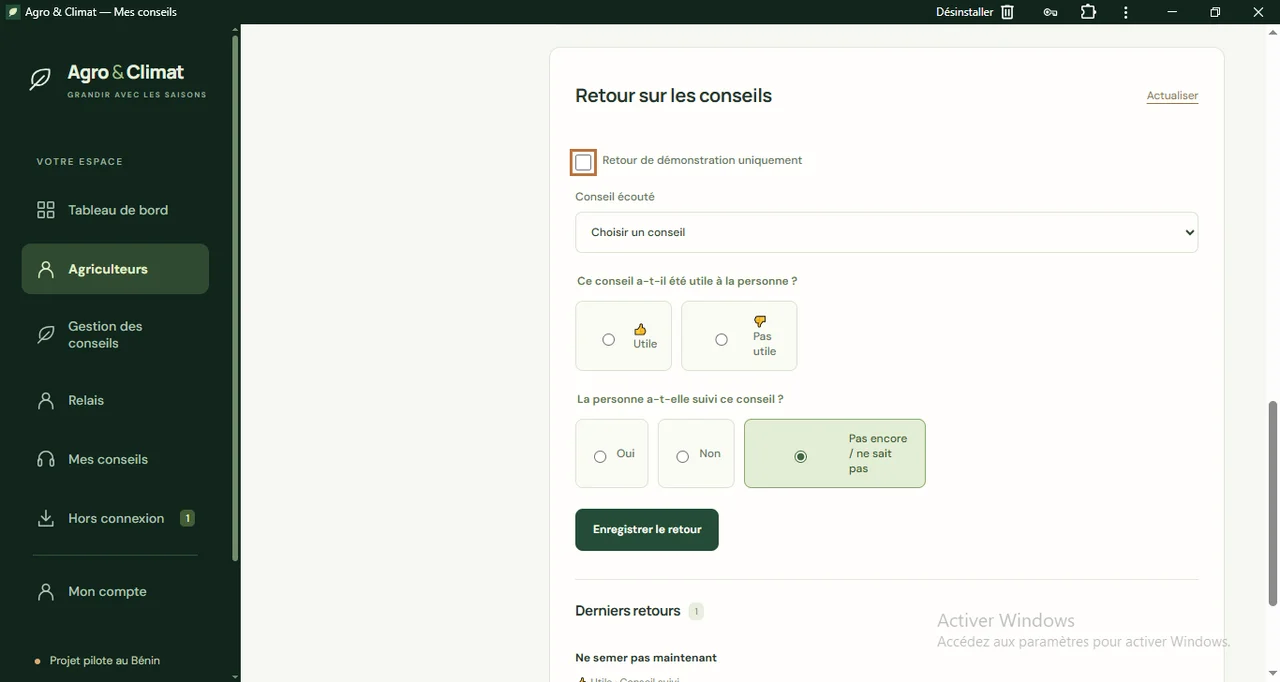The image size is (1280, 682).
Task: Click Enregistrer le retour button
Action: pos(647,530)
